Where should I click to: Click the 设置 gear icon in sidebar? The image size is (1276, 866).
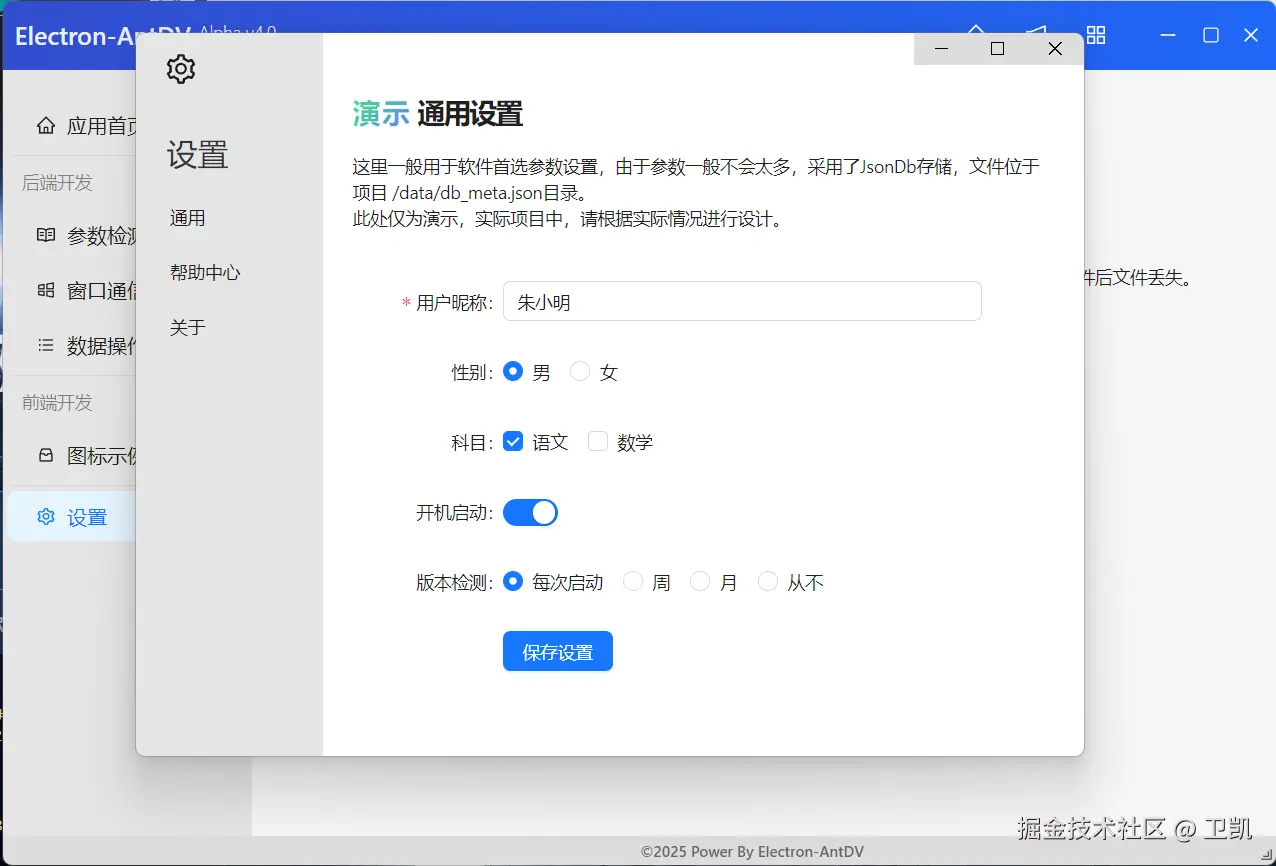pos(45,516)
